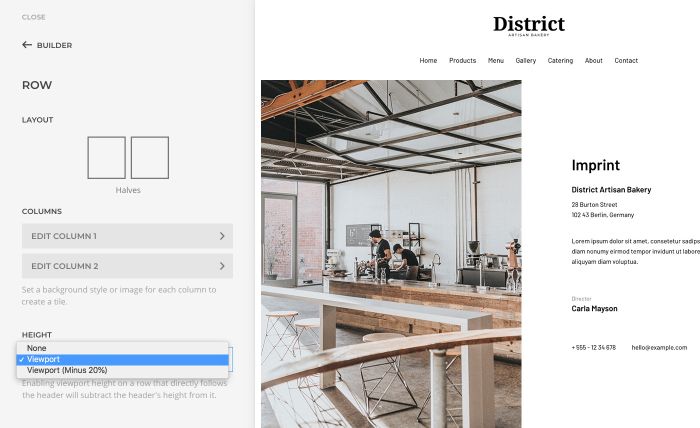Viewport: 700px width, 428px height.
Task: Click the hello@example.com email link
Action: tap(658, 347)
